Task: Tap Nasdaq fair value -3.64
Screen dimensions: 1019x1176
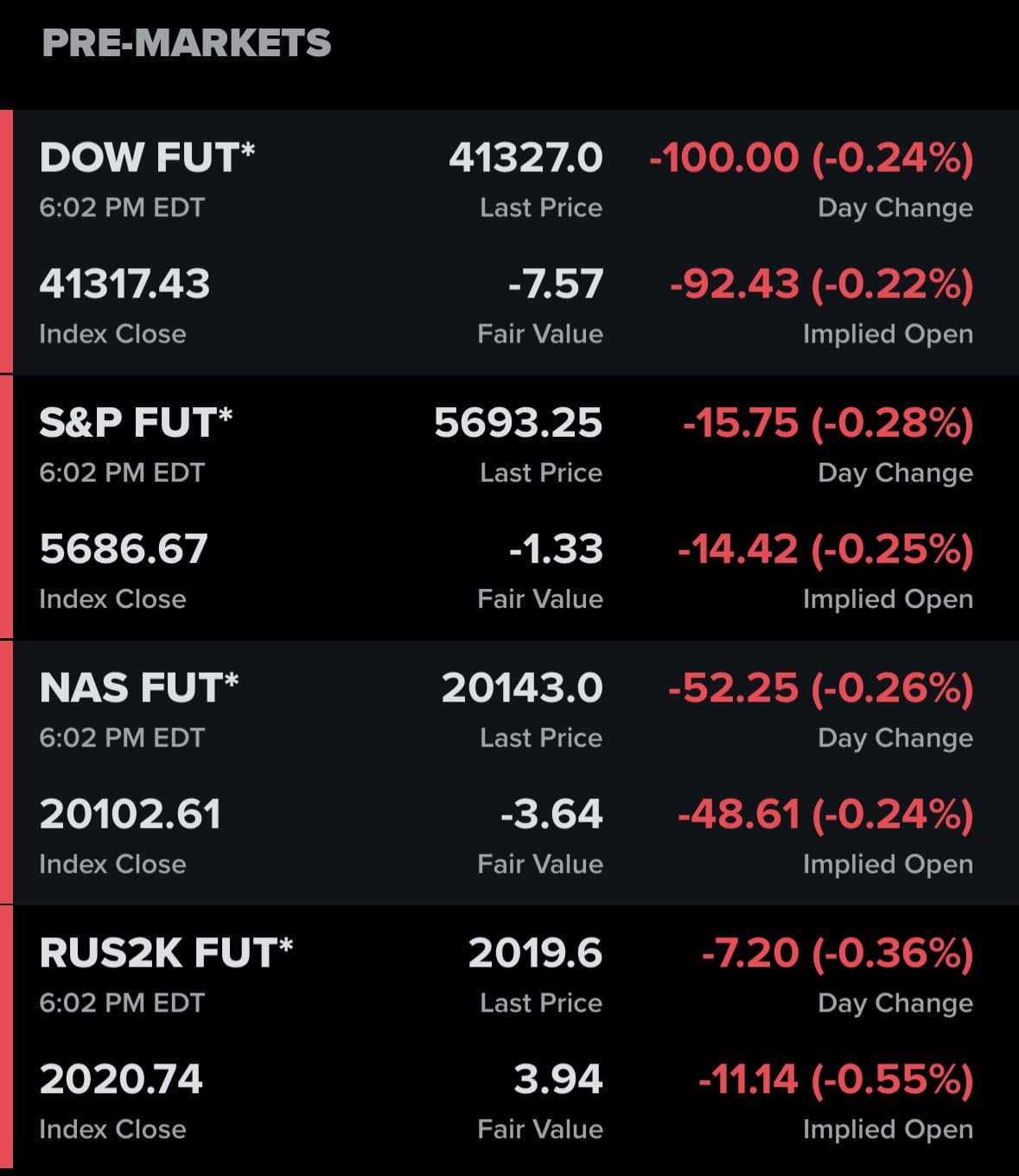Action: 551,815
